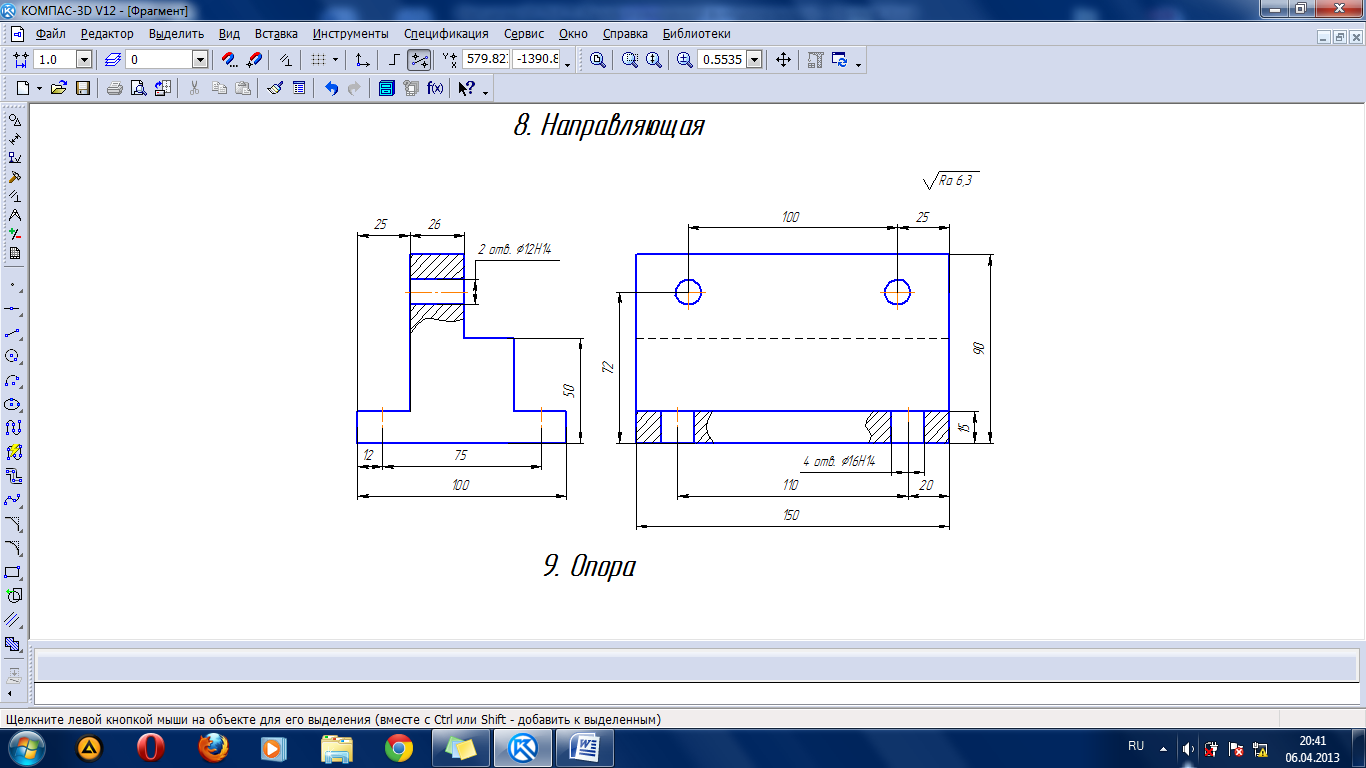This screenshot has width=1366, height=768.
Task: Click the X coordinate field 579.82
Action: pos(486,60)
